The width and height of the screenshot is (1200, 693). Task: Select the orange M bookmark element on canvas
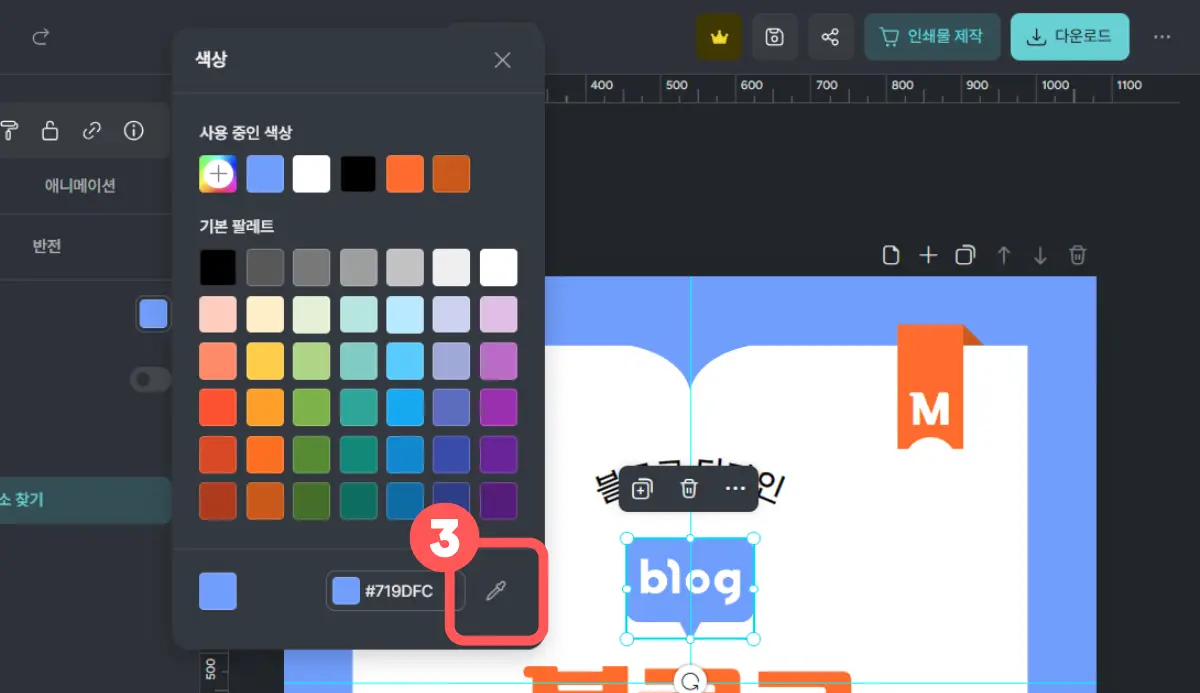(x=932, y=386)
